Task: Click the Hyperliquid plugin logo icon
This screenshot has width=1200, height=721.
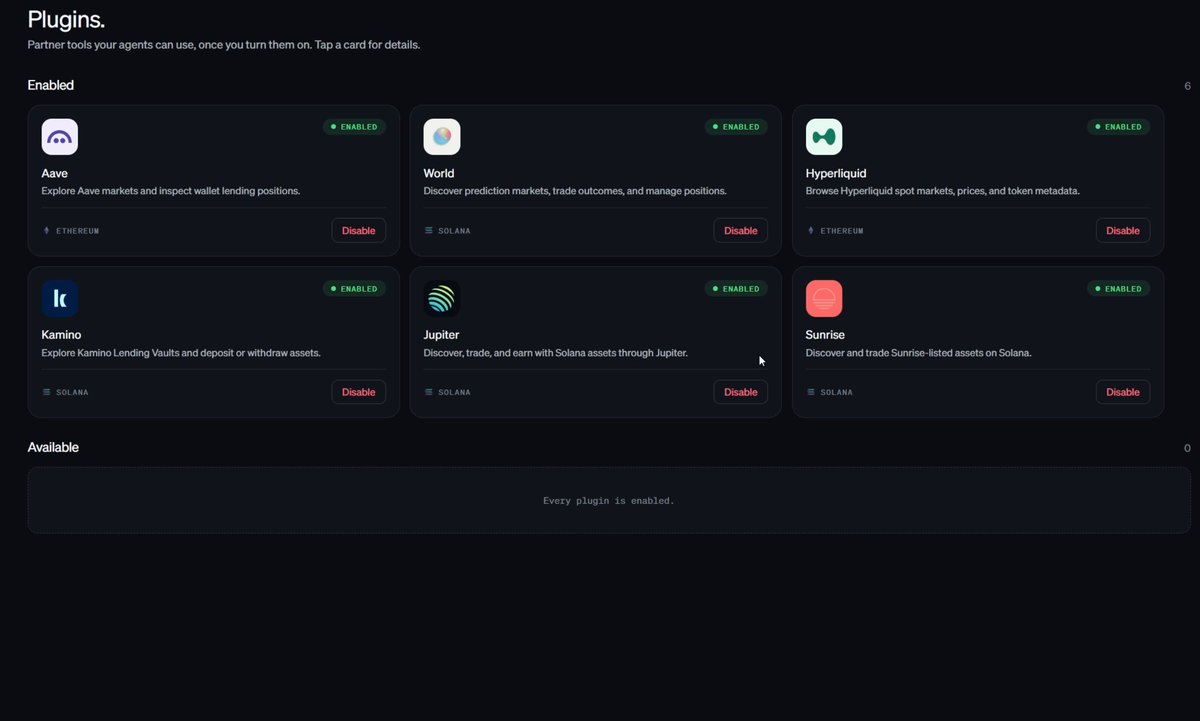Action: [x=824, y=137]
